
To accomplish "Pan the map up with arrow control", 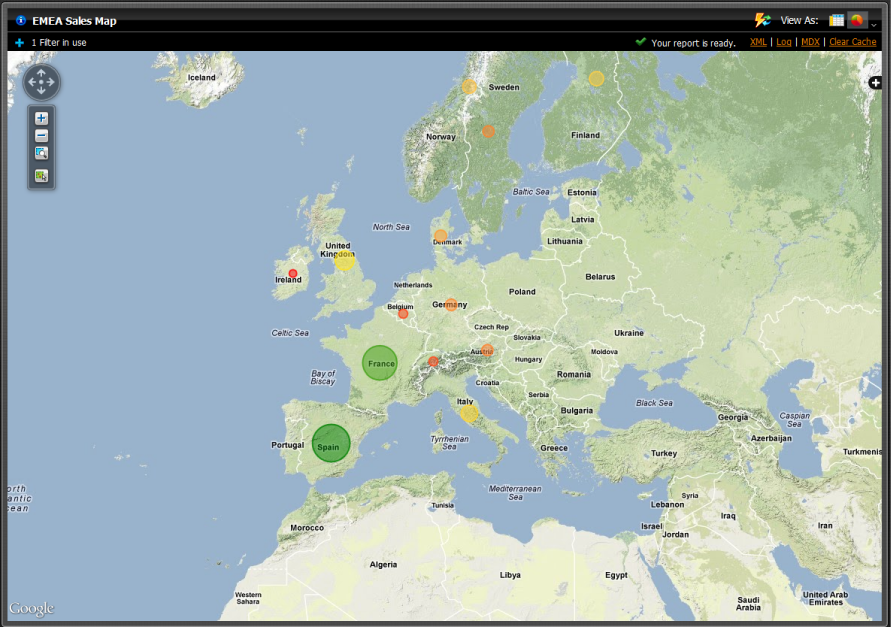I will 41,73.
